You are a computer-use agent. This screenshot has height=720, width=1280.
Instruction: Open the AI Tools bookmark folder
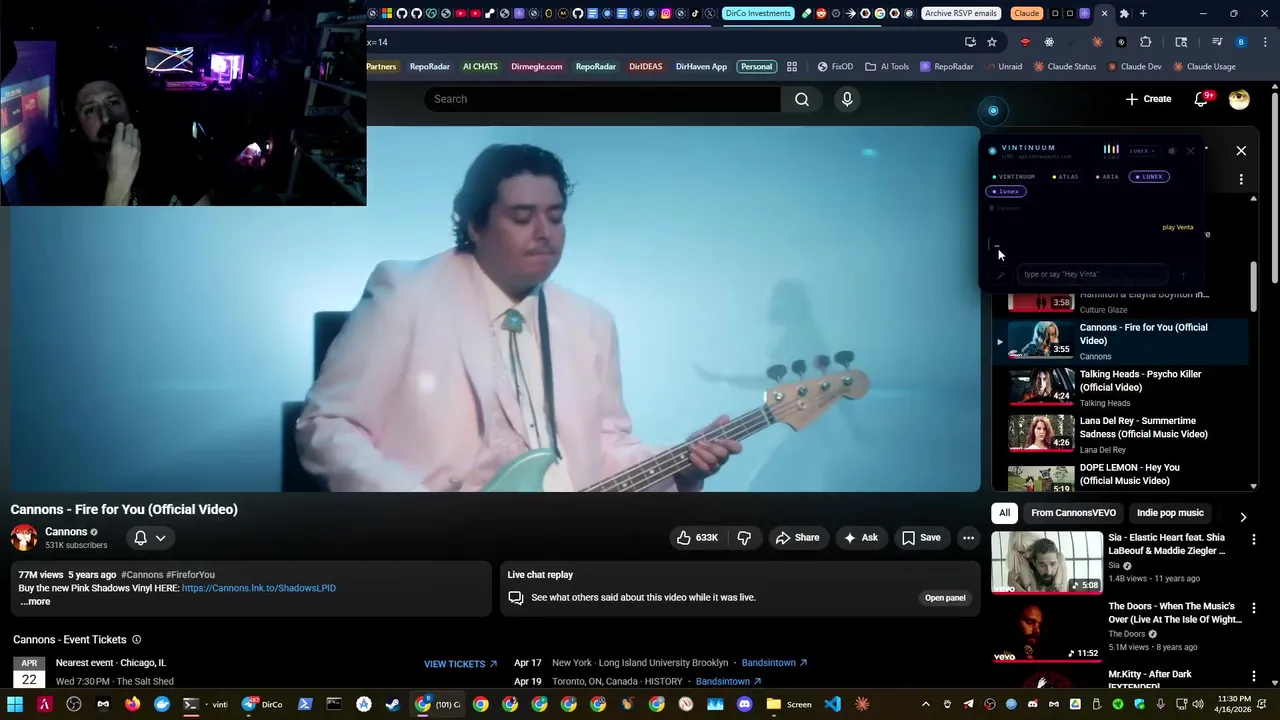[x=887, y=67]
